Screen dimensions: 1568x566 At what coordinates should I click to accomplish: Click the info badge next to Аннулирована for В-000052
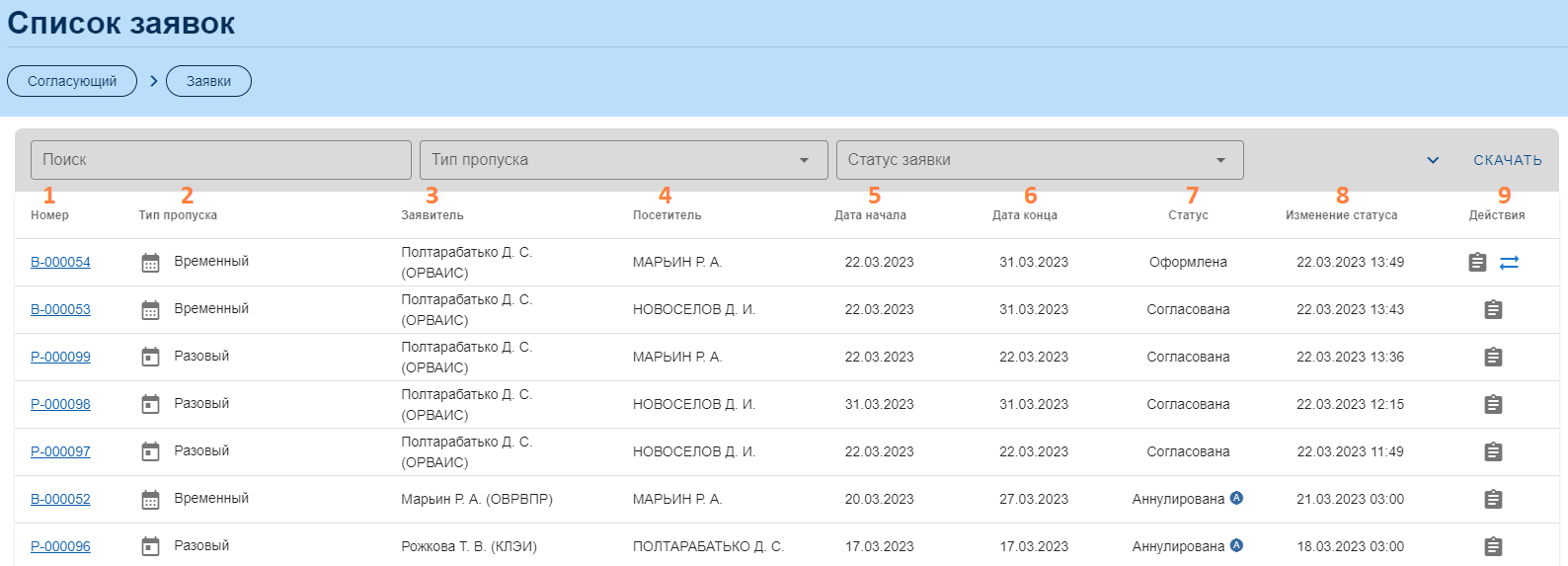(1236, 498)
